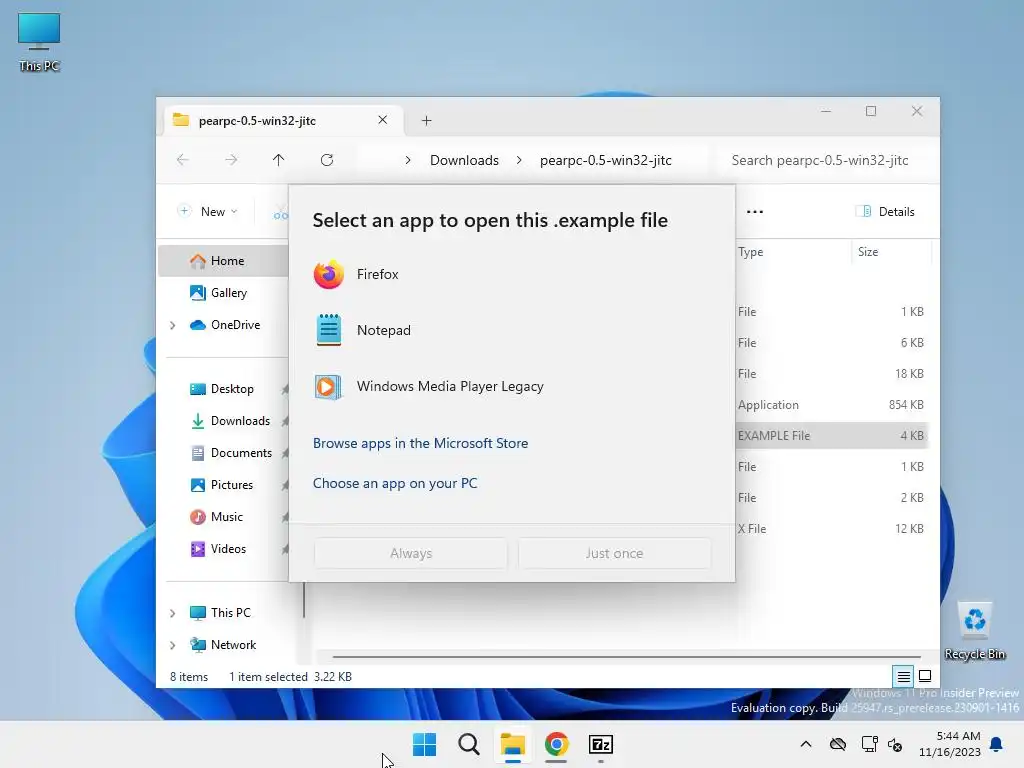Open the clock showing 5:44 AM
1024x768 pixels.
pos(950,744)
